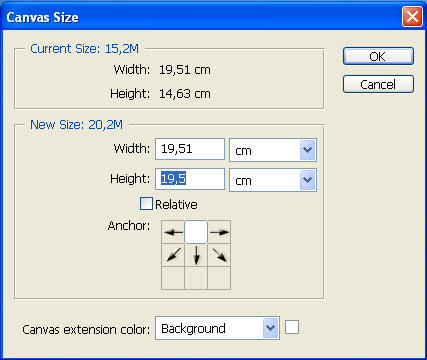Choose the middle-left diagonal arrow anchor
Viewport: 427px width, 360px height.
[x=173, y=255]
